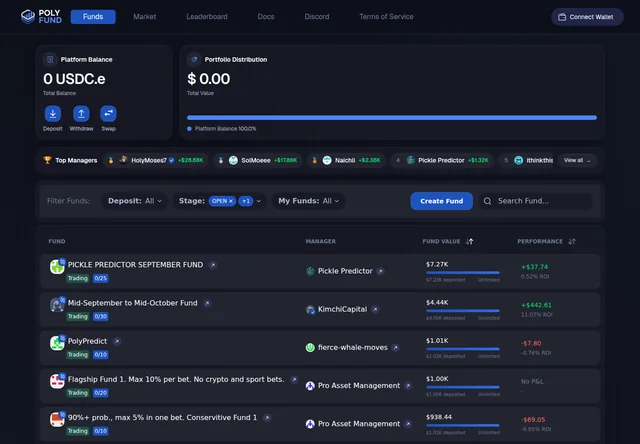Click the -$69.05 performance value
Screen dimensions: 640x444
tap(533, 420)
